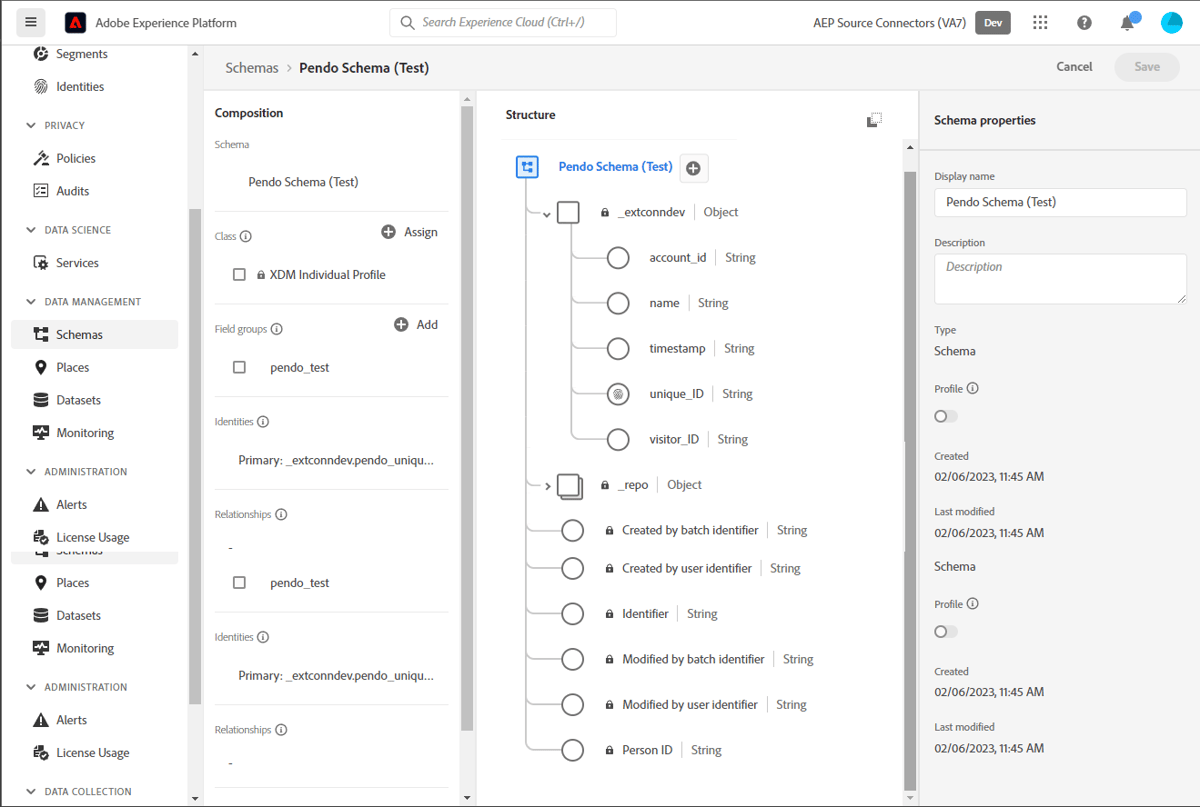Open the app switcher grid icon
This screenshot has width=1200, height=807.
pos(1040,22)
